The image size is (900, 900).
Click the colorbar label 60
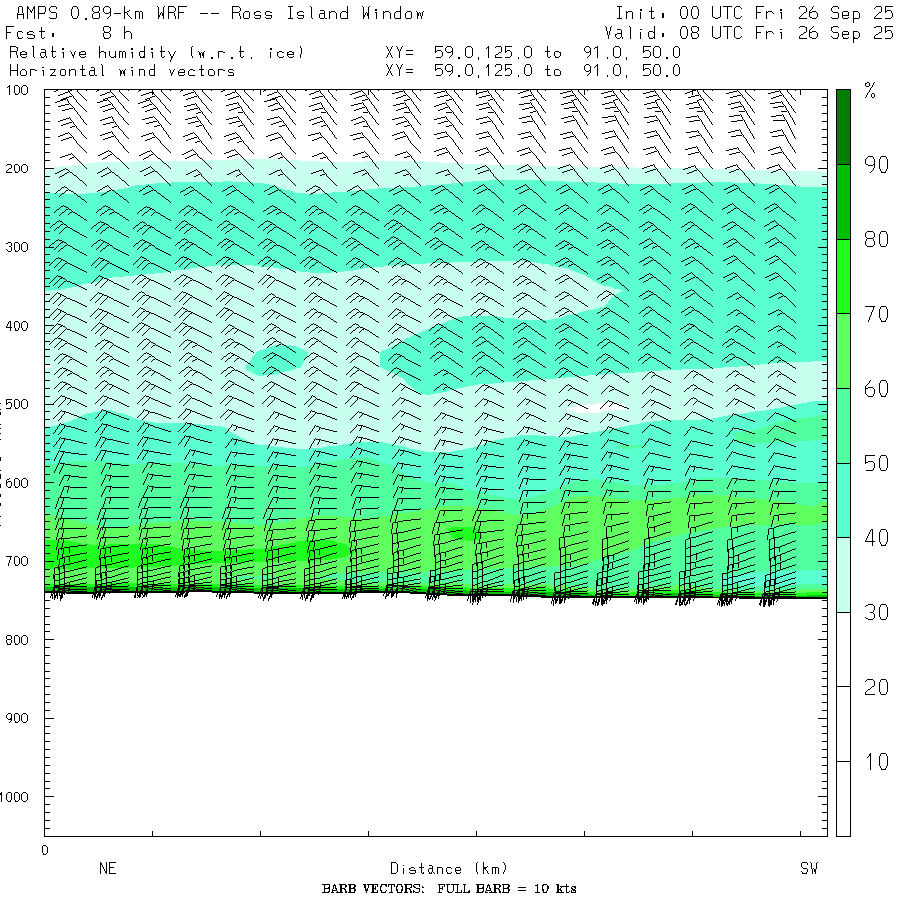coord(876,389)
